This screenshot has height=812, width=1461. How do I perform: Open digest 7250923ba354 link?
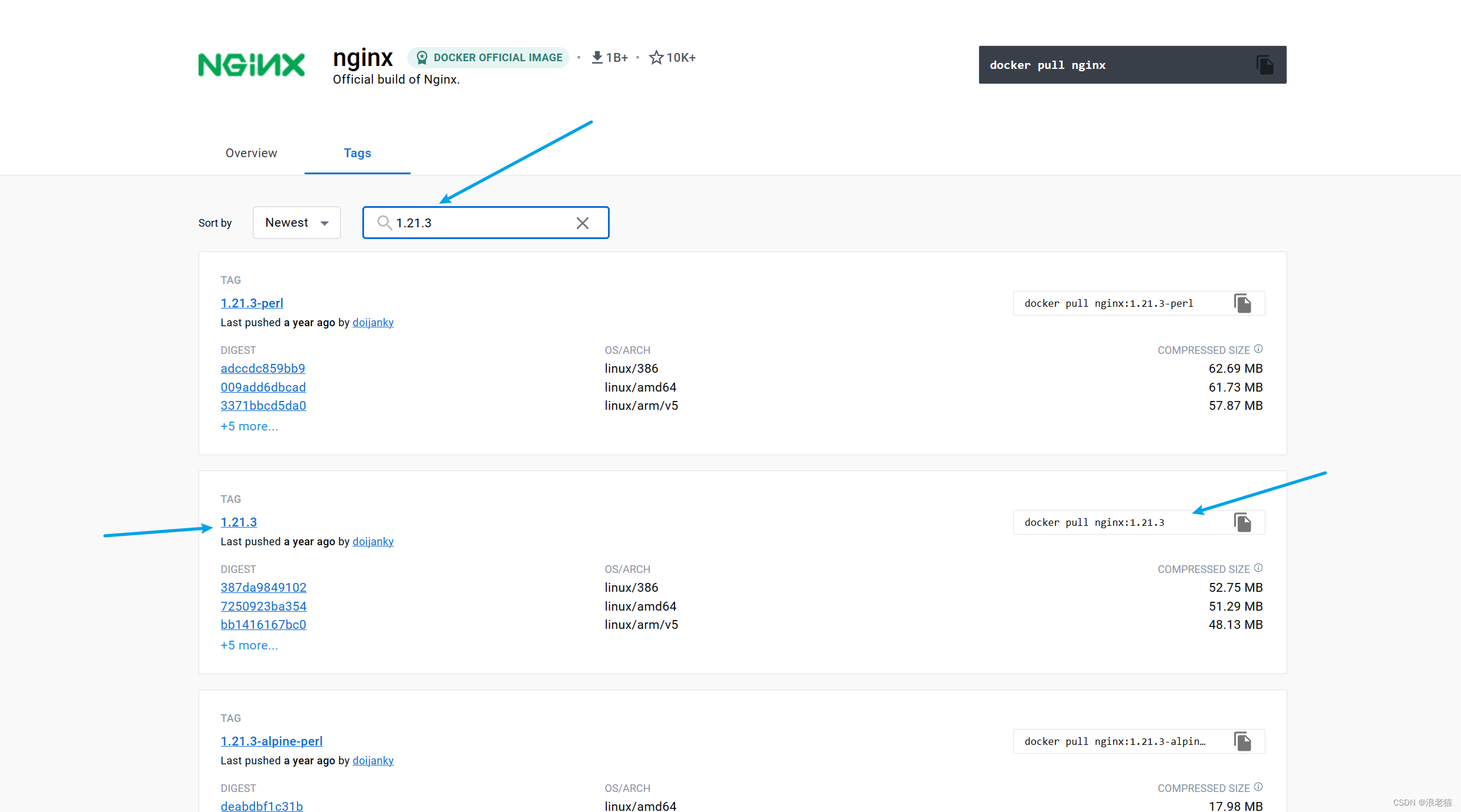click(263, 606)
